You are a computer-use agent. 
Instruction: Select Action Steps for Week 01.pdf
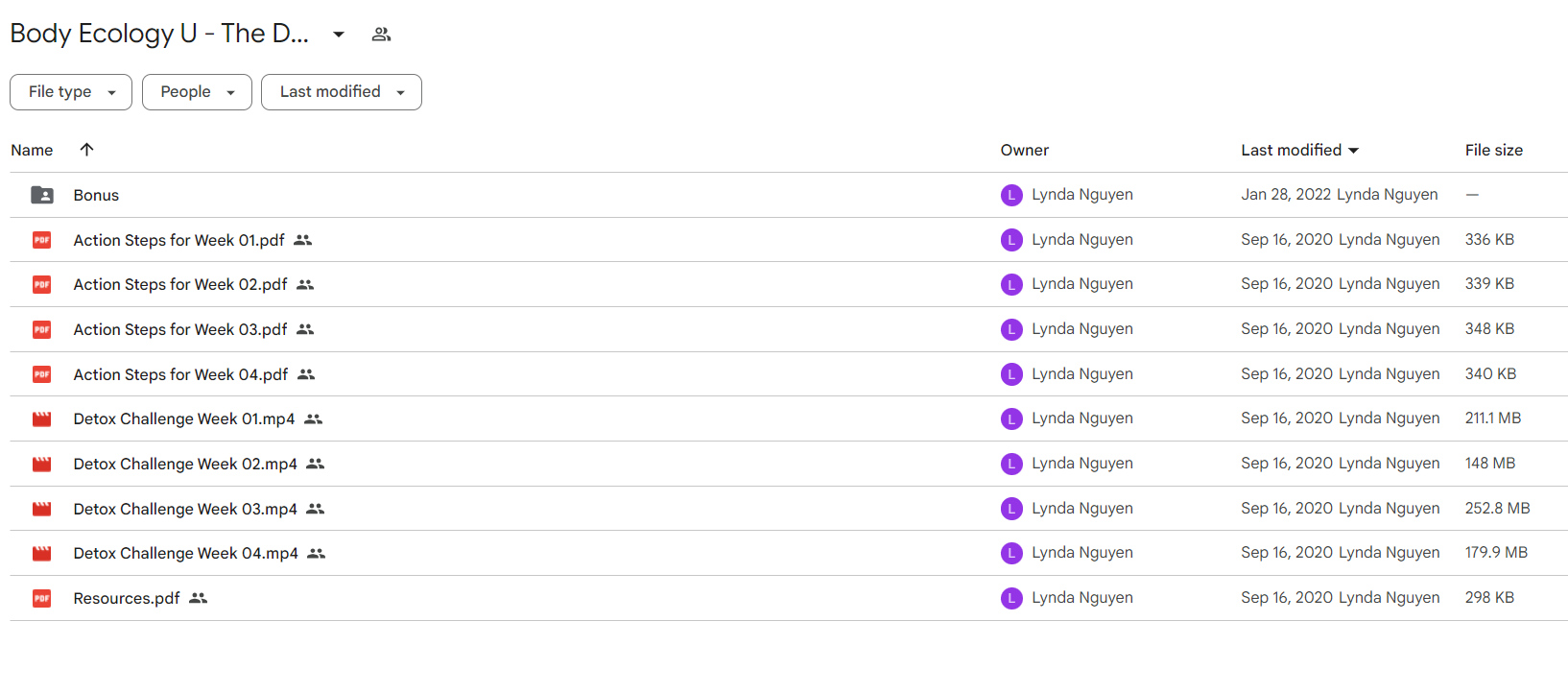[x=179, y=240]
